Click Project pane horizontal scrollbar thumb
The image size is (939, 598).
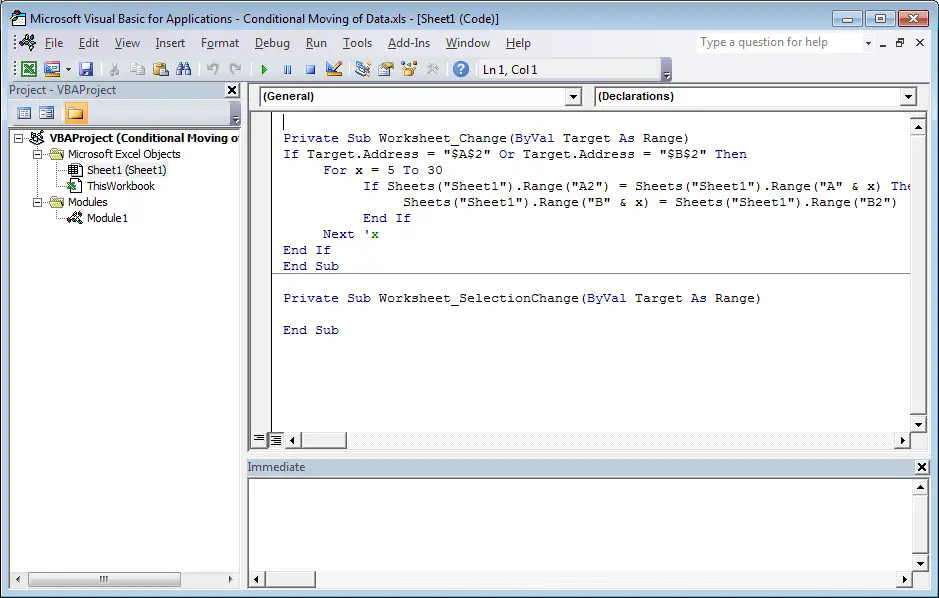point(104,579)
